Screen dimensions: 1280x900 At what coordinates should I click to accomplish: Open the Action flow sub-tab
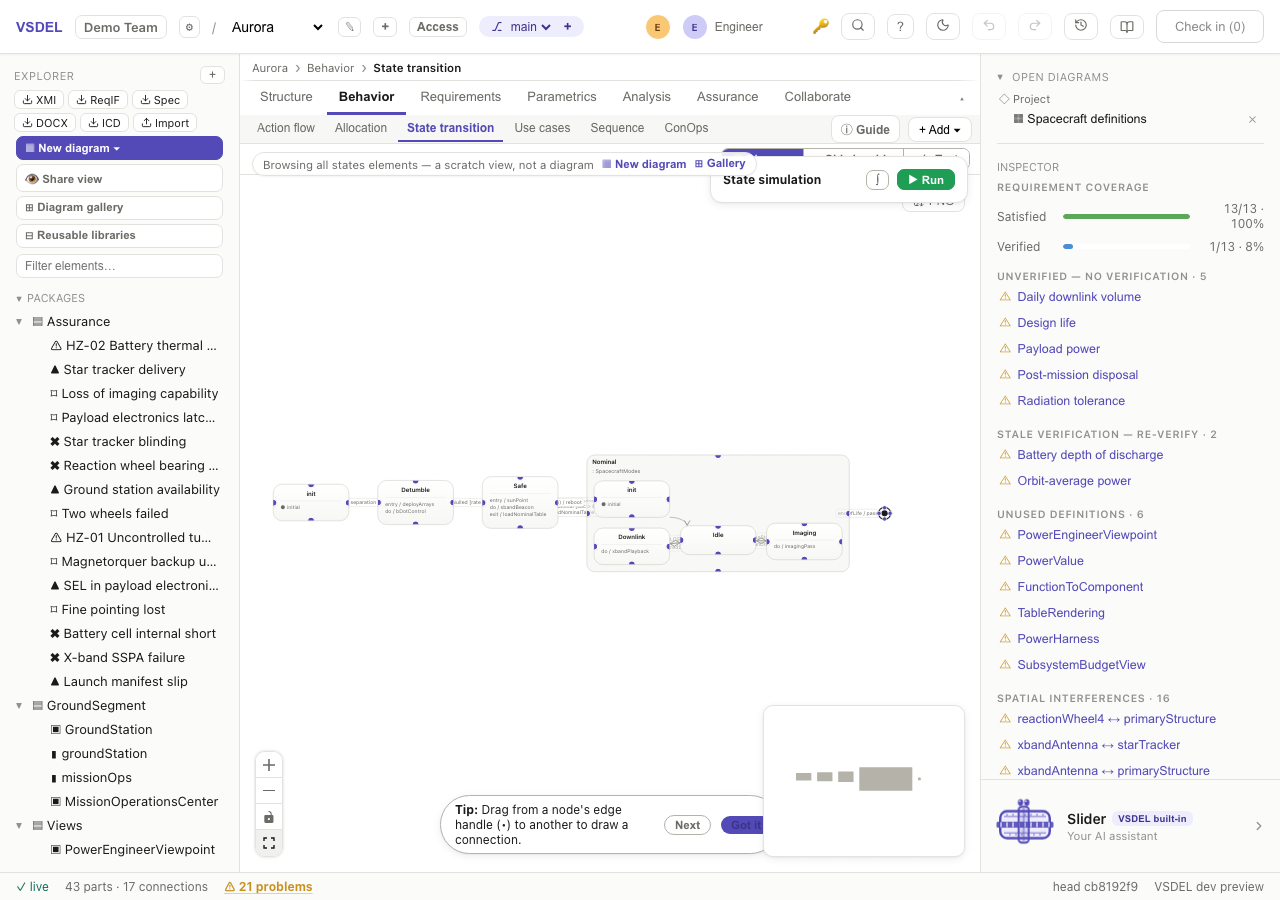(286, 128)
